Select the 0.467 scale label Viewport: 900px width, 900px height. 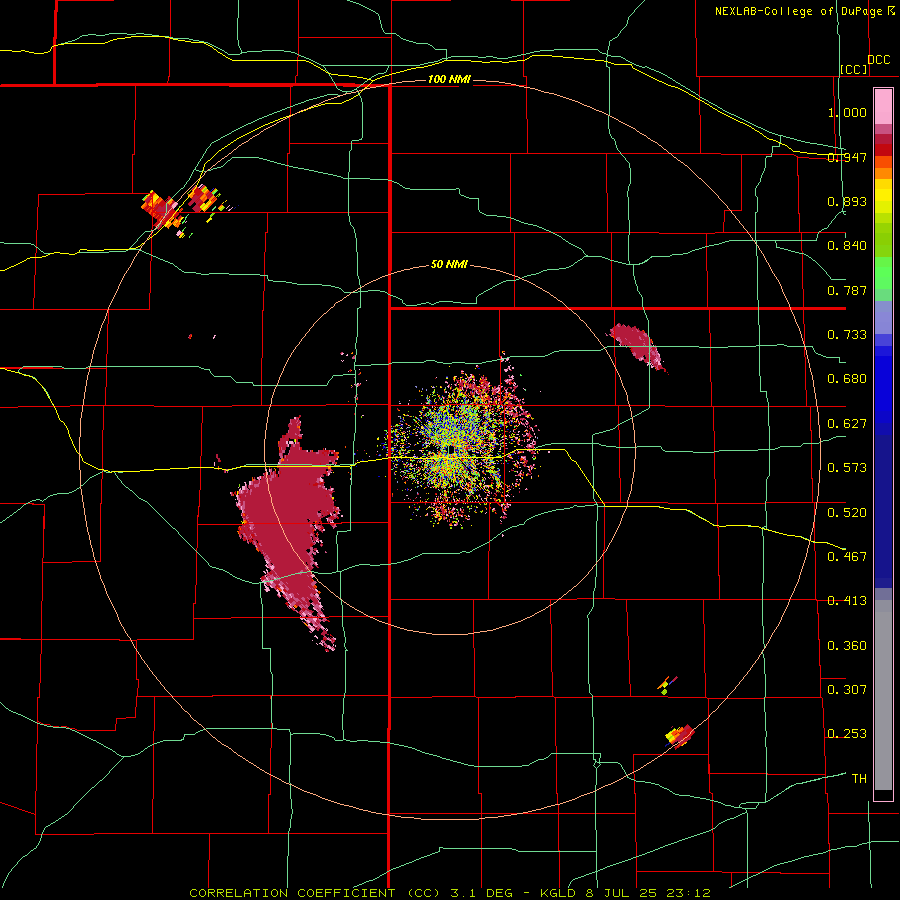coord(847,557)
